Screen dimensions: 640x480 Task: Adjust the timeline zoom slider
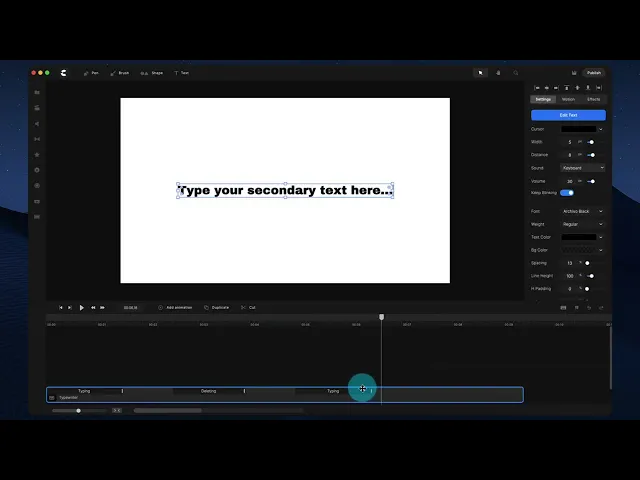79,411
